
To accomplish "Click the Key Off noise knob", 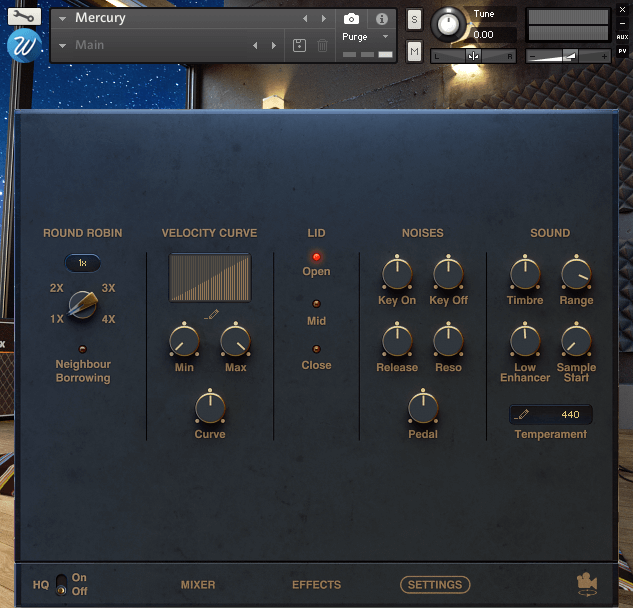I will coord(448,274).
